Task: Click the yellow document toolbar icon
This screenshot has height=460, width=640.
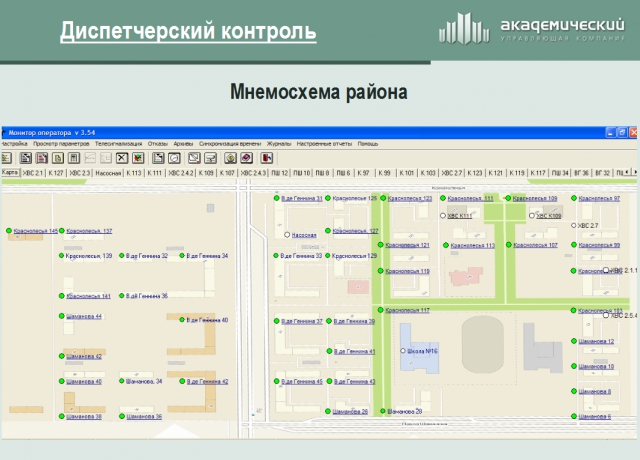Action: click(58, 158)
